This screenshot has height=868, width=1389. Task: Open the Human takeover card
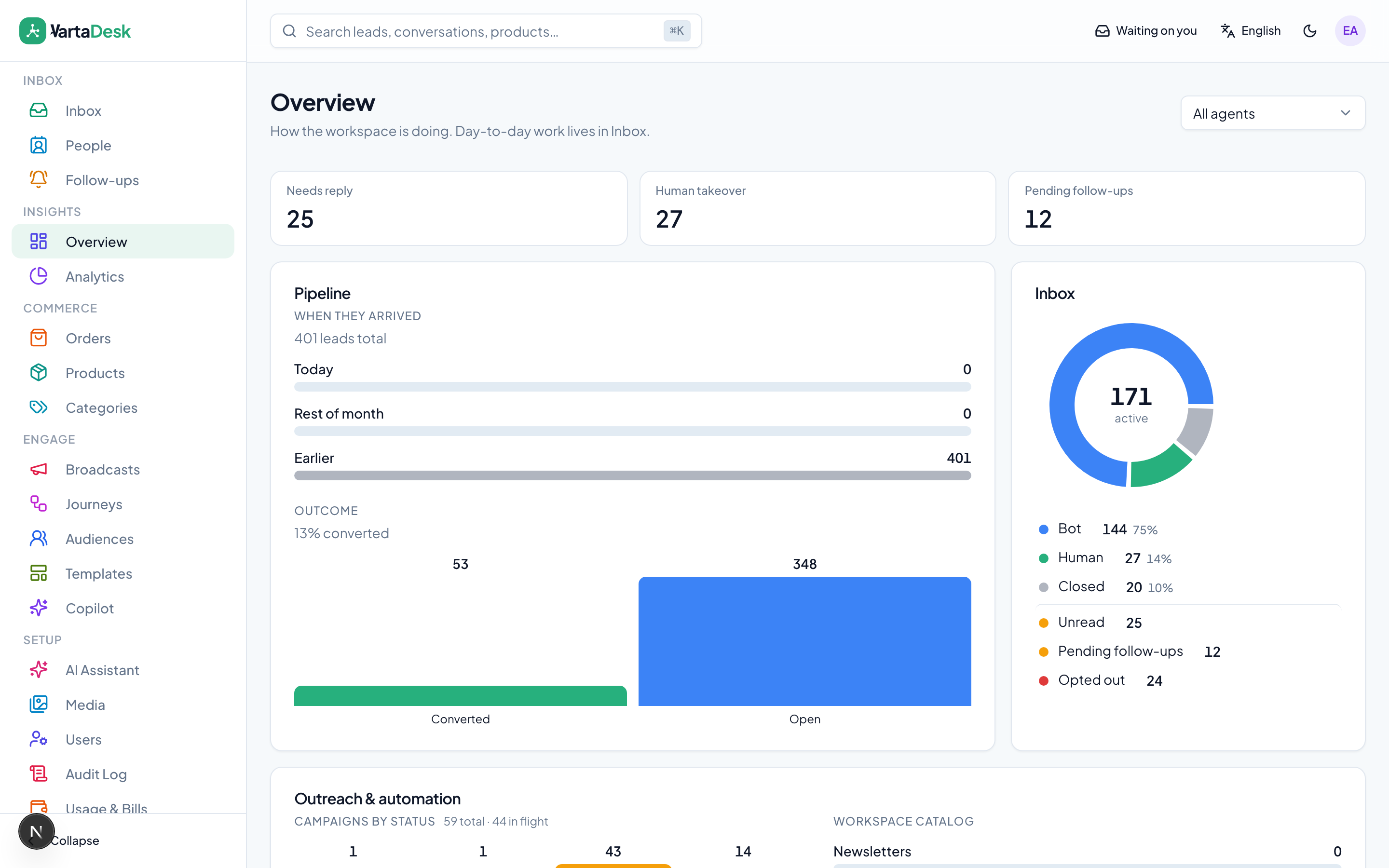[x=817, y=208]
